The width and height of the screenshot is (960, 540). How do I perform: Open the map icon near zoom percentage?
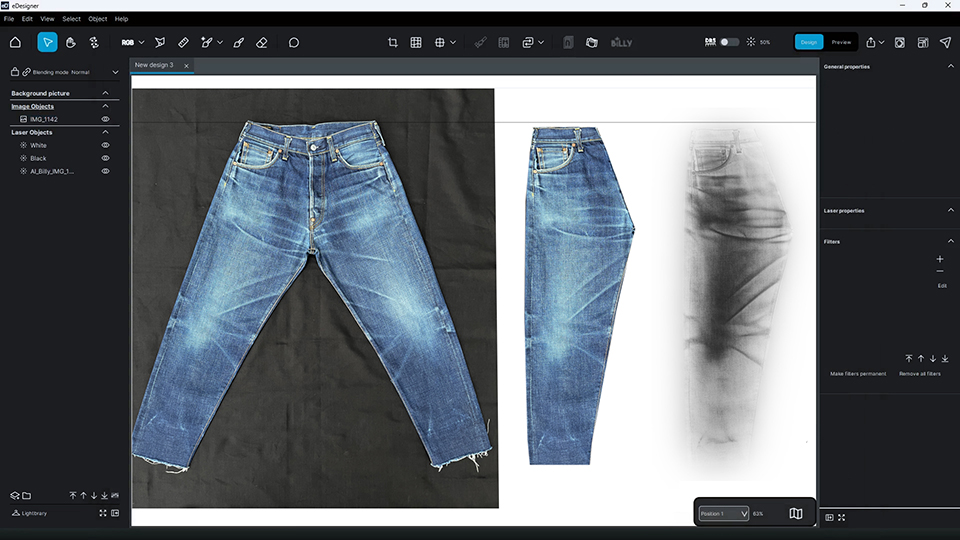point(796,513)
